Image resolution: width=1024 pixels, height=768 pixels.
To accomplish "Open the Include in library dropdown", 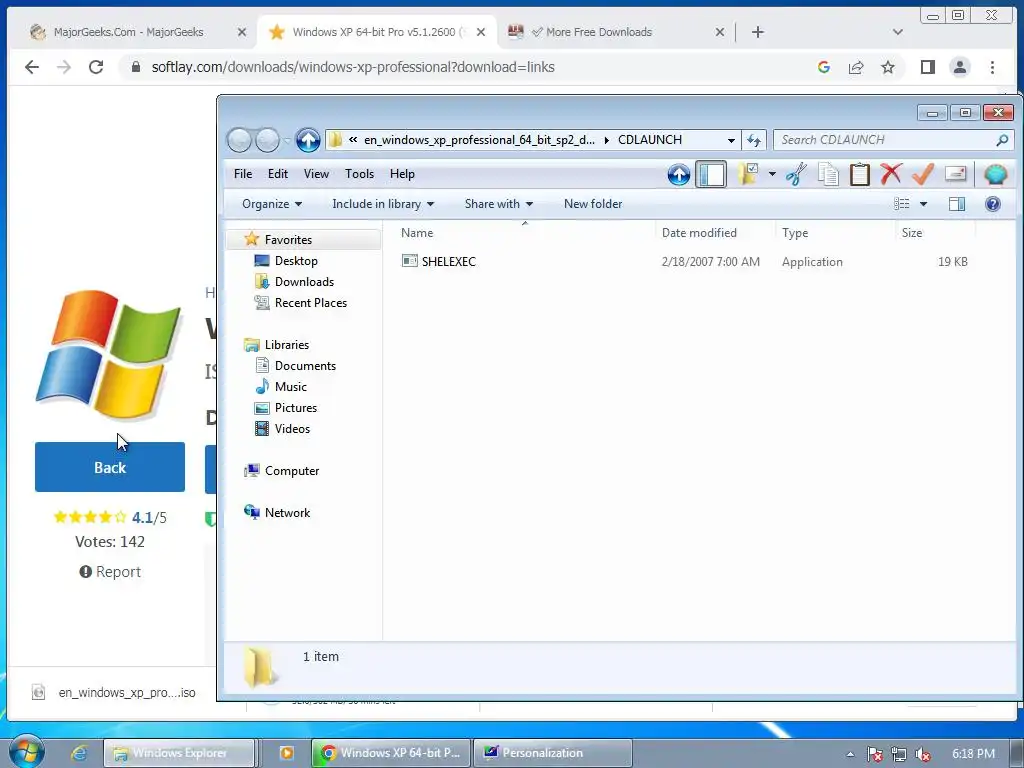I will click(x=383, y=204).
